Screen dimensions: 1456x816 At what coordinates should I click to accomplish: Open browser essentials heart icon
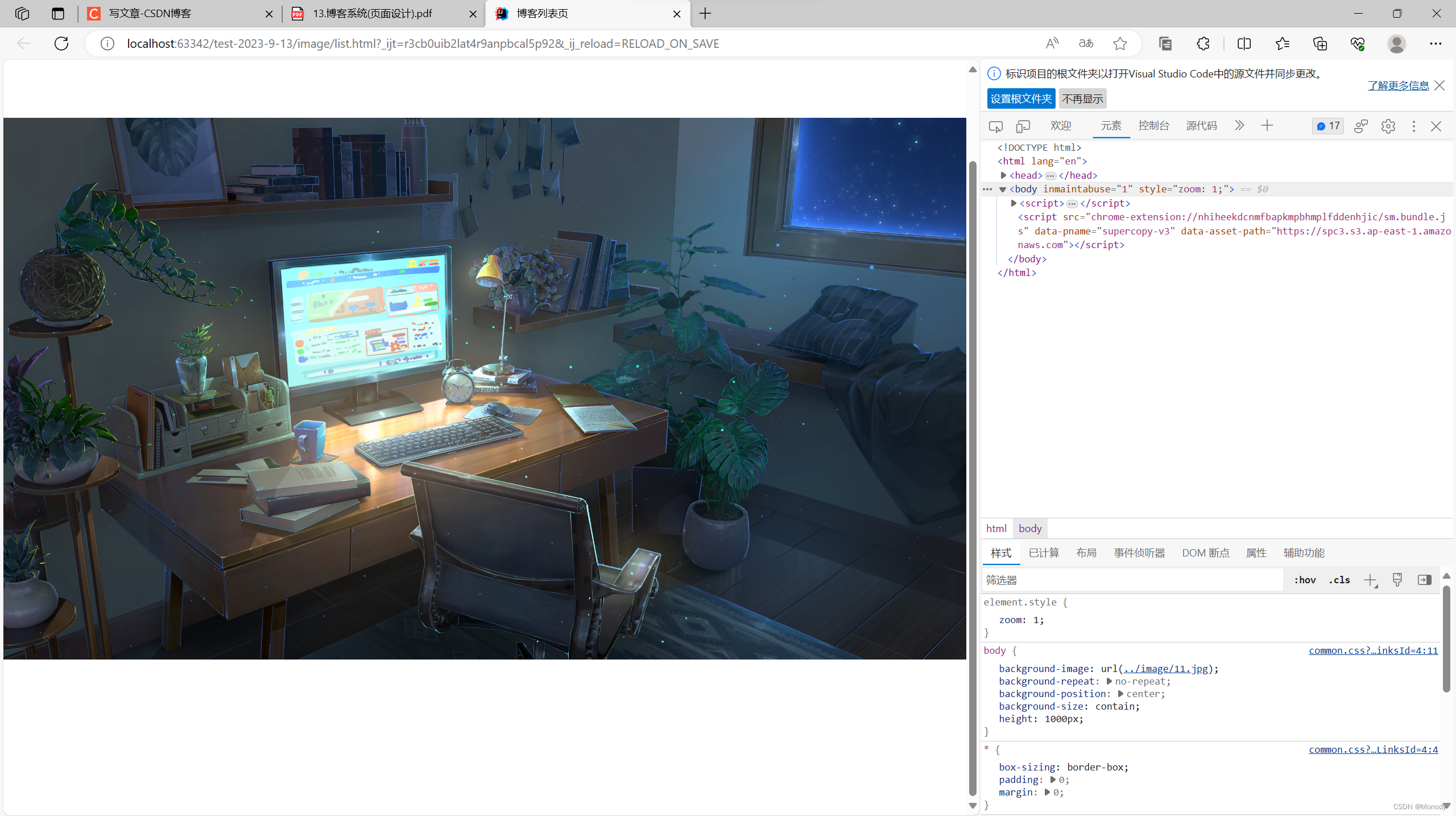point(1358,43)
